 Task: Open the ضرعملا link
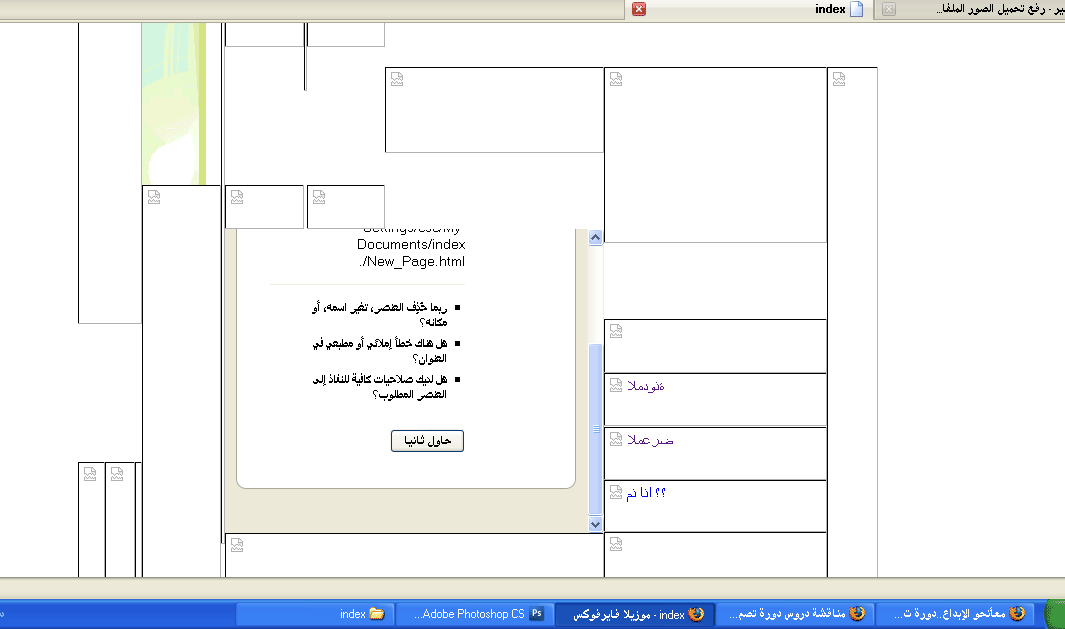pyautogui.click(x=650, y=440)
